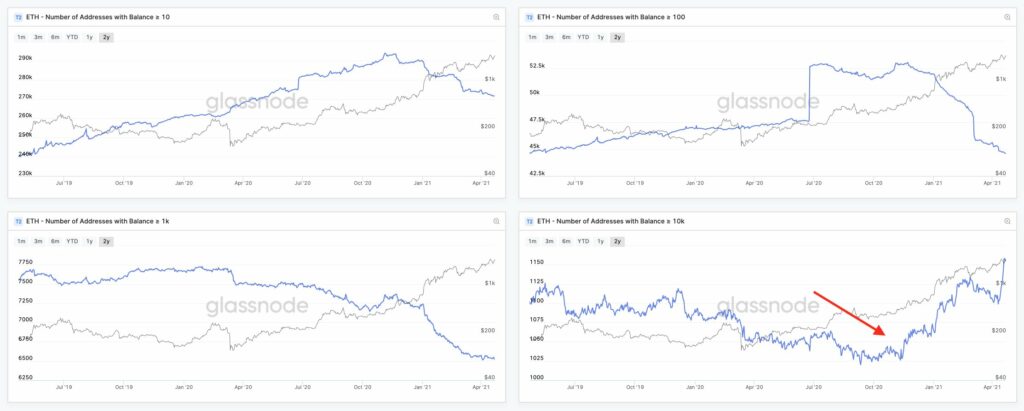Click 3m range on Balance ≥ 100 chart

point(549,37)
